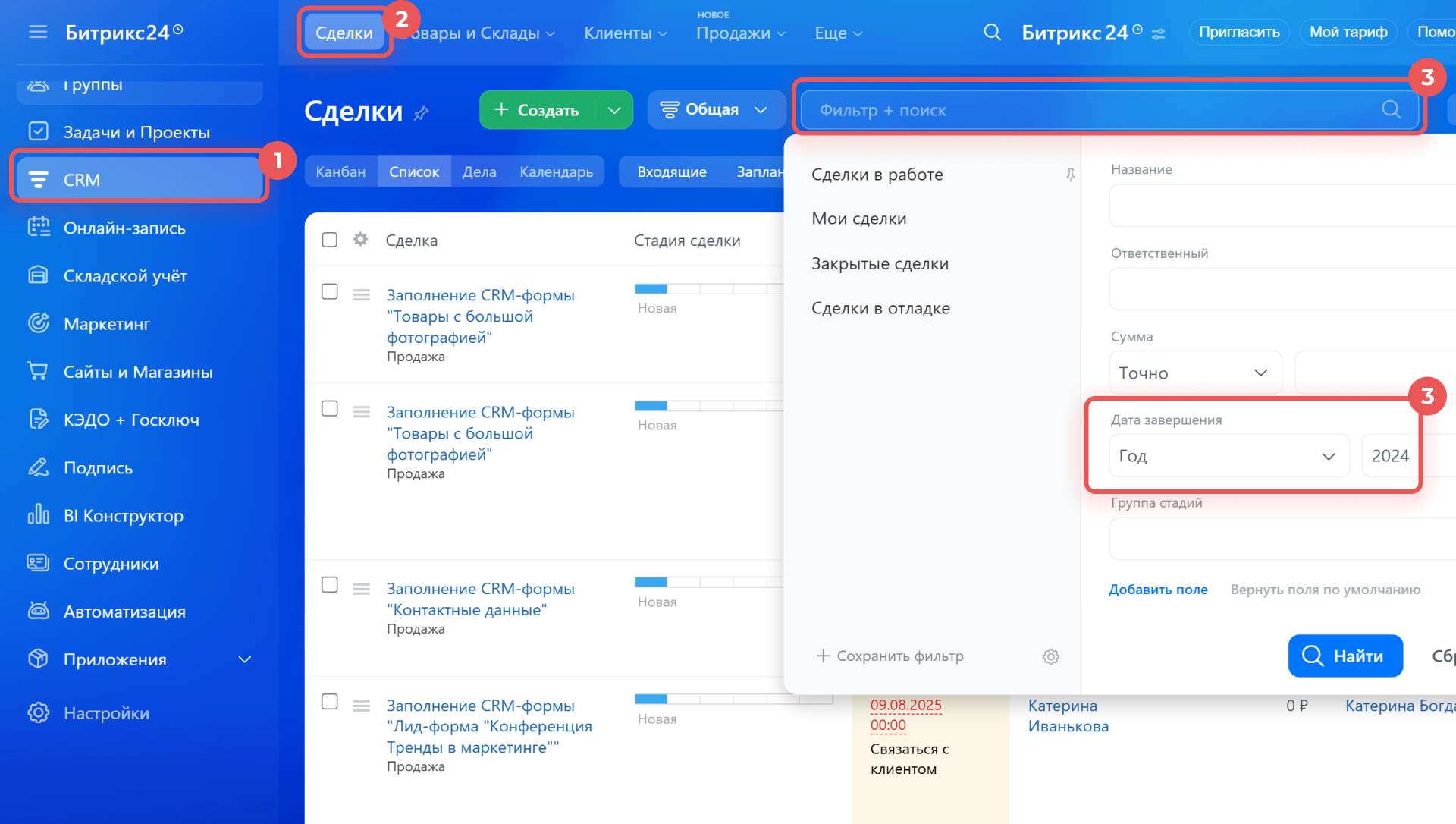Click the search magnifier in top bar
The image size is (1456, 824).
coord(992,33)
